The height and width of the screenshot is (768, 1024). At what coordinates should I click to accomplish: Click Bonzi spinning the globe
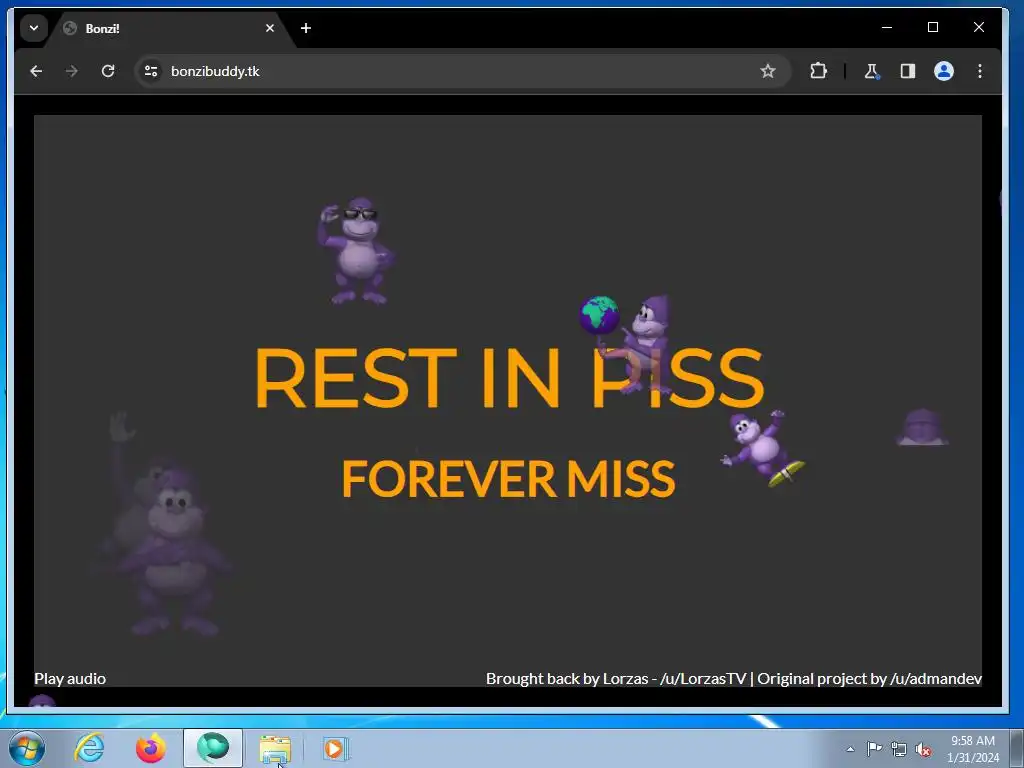point(626,343)
